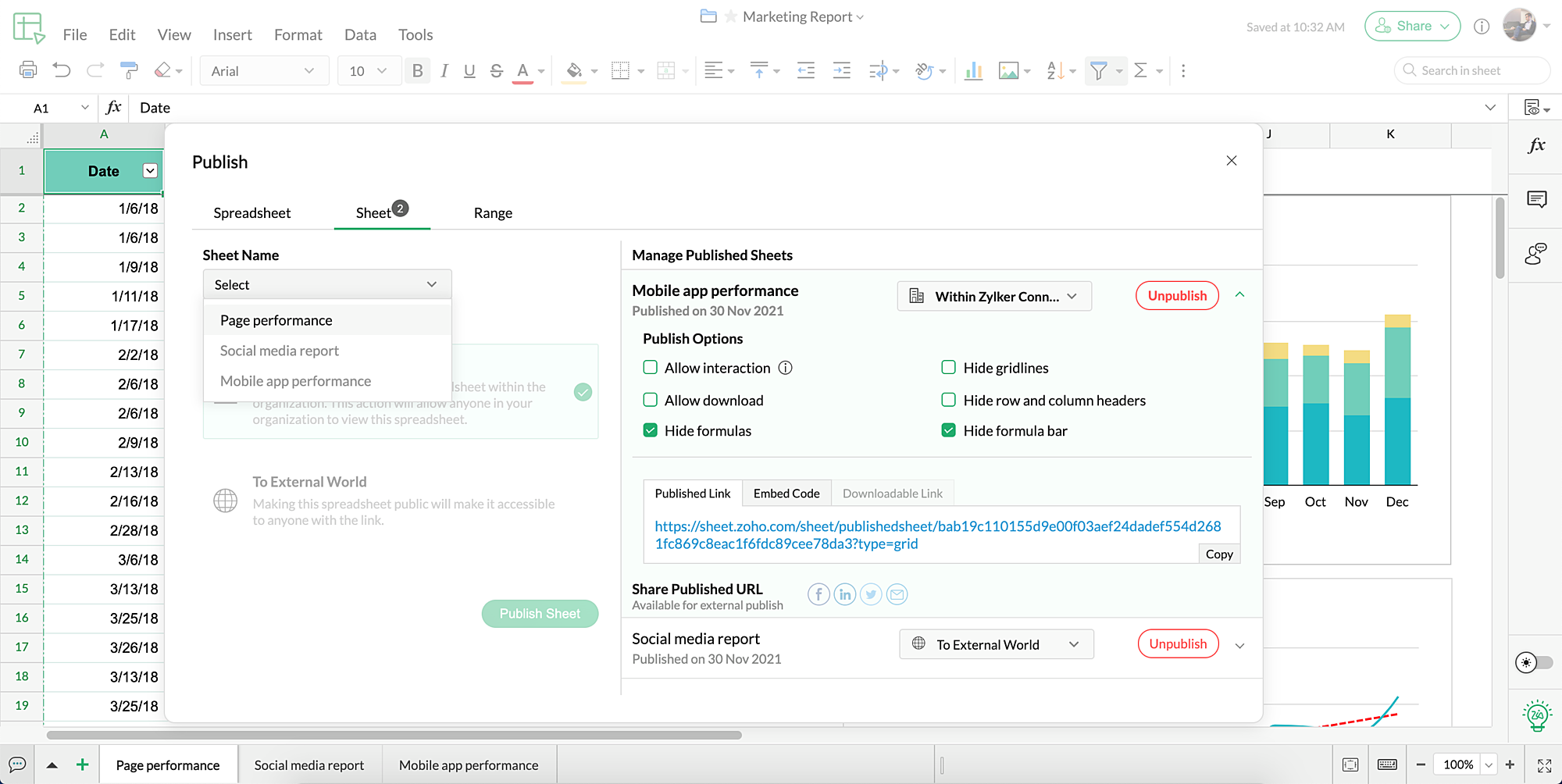The width and height of the screenshot is (1562, 784).
Task: Copy the published link
Action: click(1218, 554)
